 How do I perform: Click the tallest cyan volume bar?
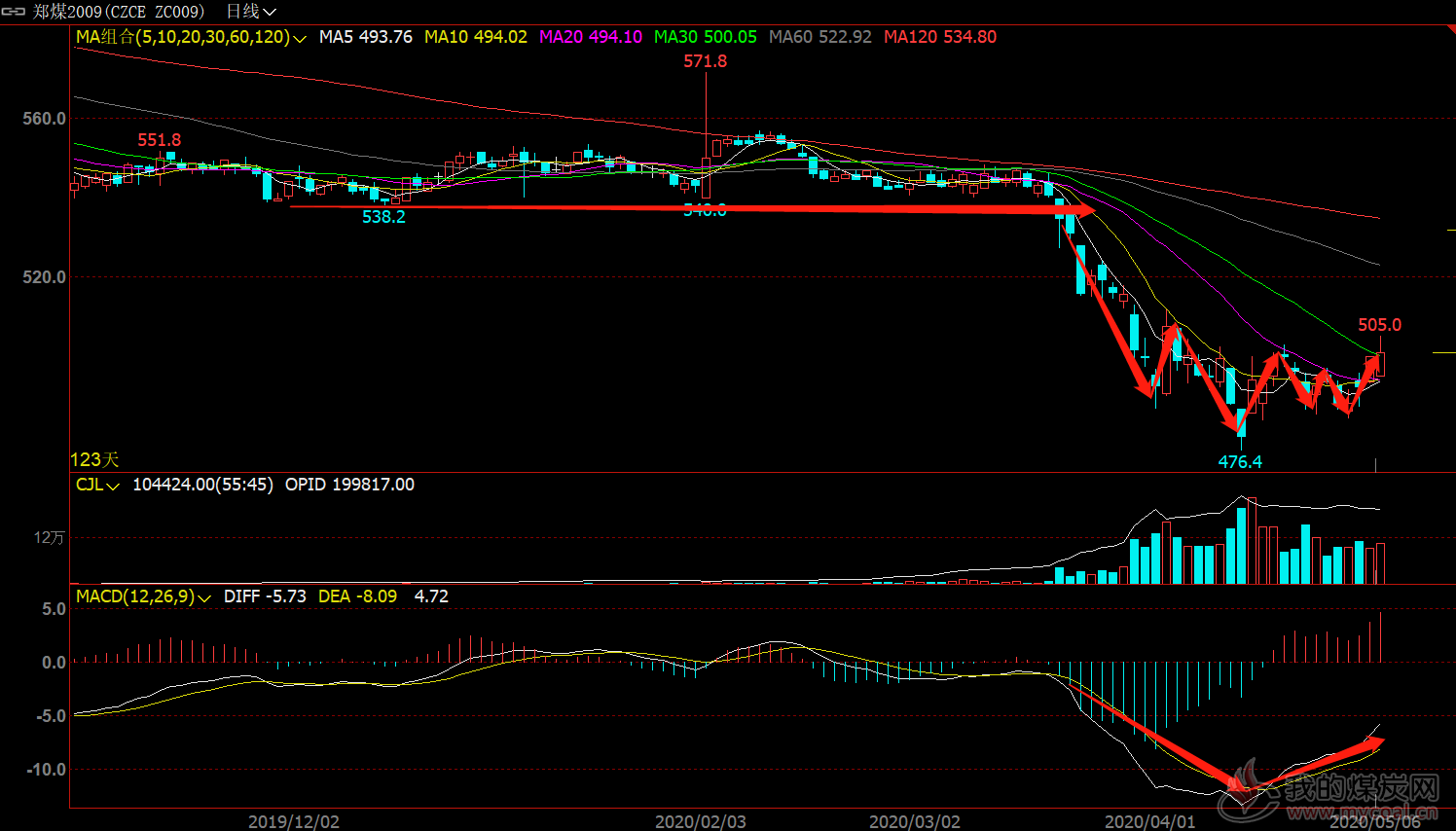[x=1241, y=545]
